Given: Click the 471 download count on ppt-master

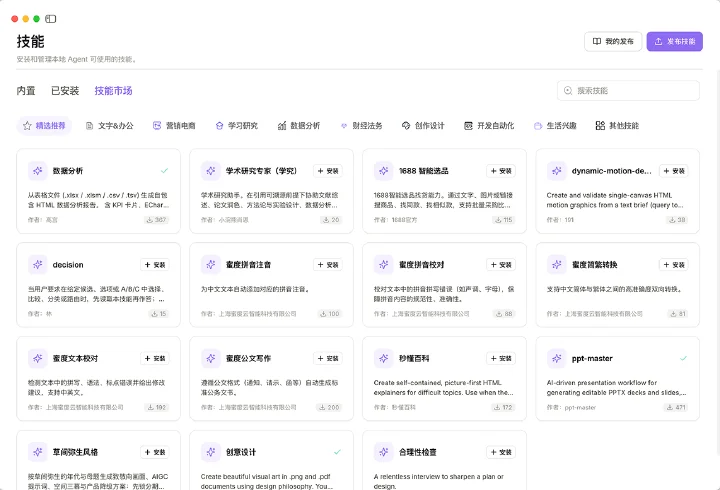Looking at the screenshot, I should 676,407.
